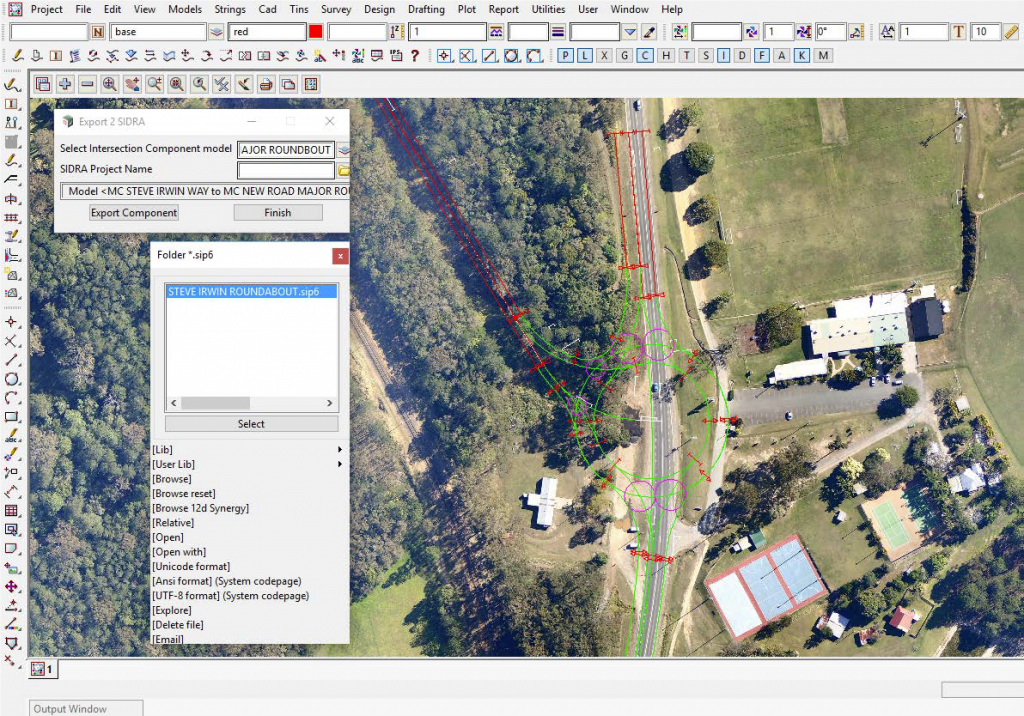Image resolution: width=1024 pixels, height=716 pixels.
Task: Select STEVE IRWIN ROUNDABOUT.sip6 file
Action: [243, 291]
